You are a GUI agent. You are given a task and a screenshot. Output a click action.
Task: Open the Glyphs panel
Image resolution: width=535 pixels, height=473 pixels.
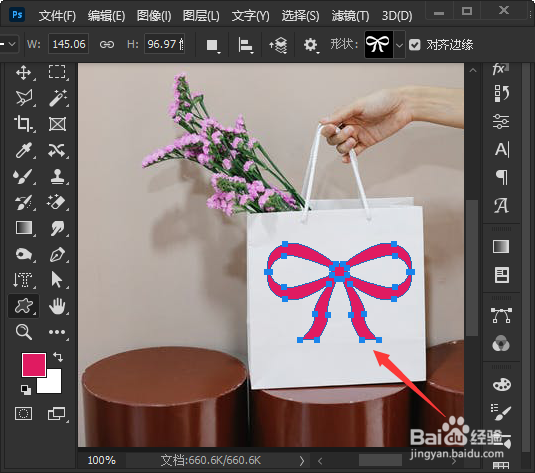(501, 205)
